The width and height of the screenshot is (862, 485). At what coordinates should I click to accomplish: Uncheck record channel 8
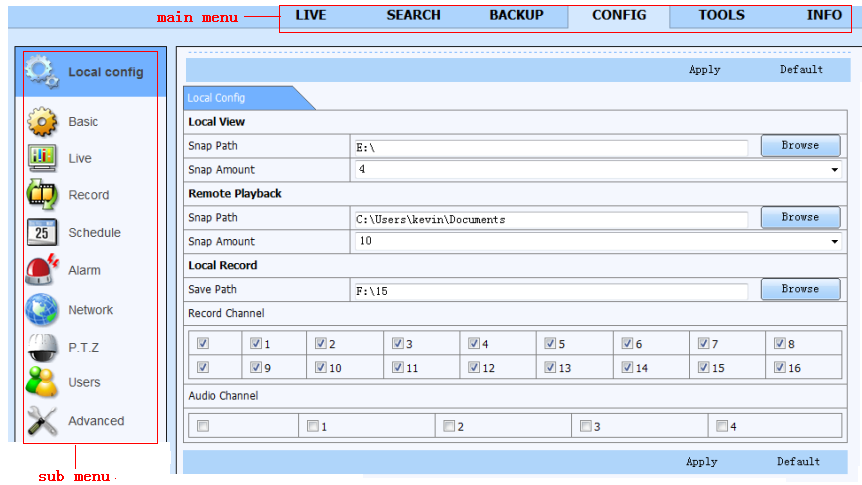click(780, 343)
